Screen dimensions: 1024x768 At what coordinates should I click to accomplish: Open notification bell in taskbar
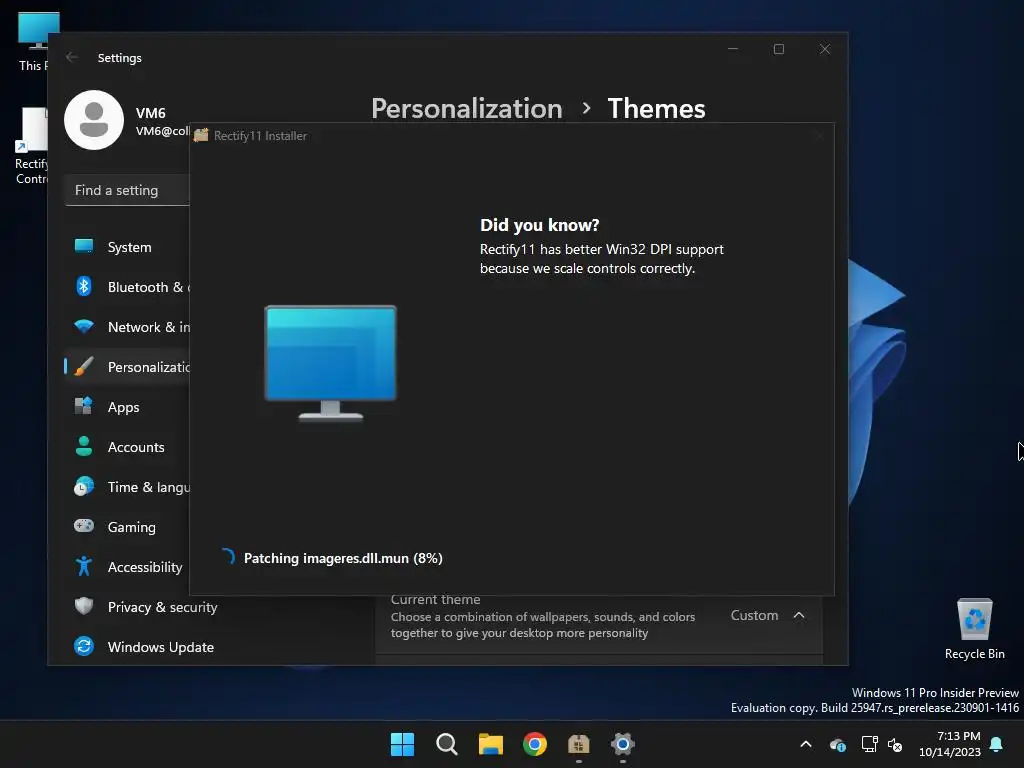997,744
